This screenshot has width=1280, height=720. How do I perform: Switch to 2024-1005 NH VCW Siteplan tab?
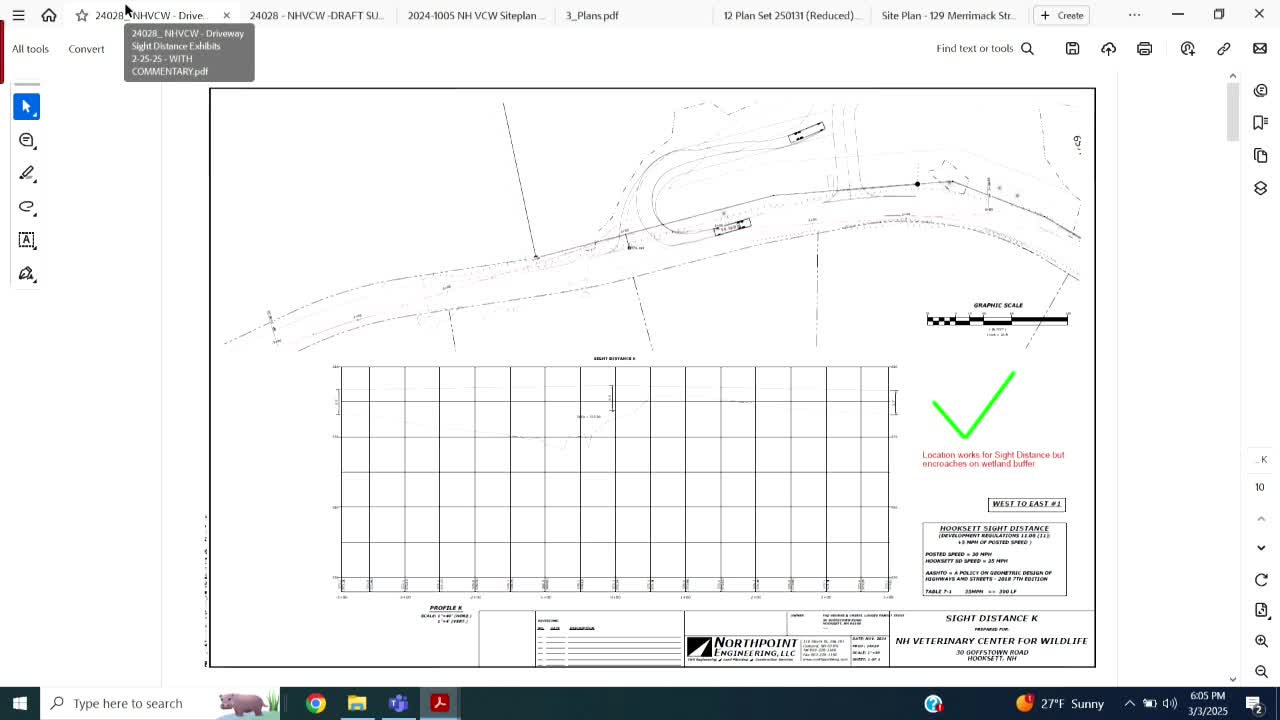[x=476, y=15]
